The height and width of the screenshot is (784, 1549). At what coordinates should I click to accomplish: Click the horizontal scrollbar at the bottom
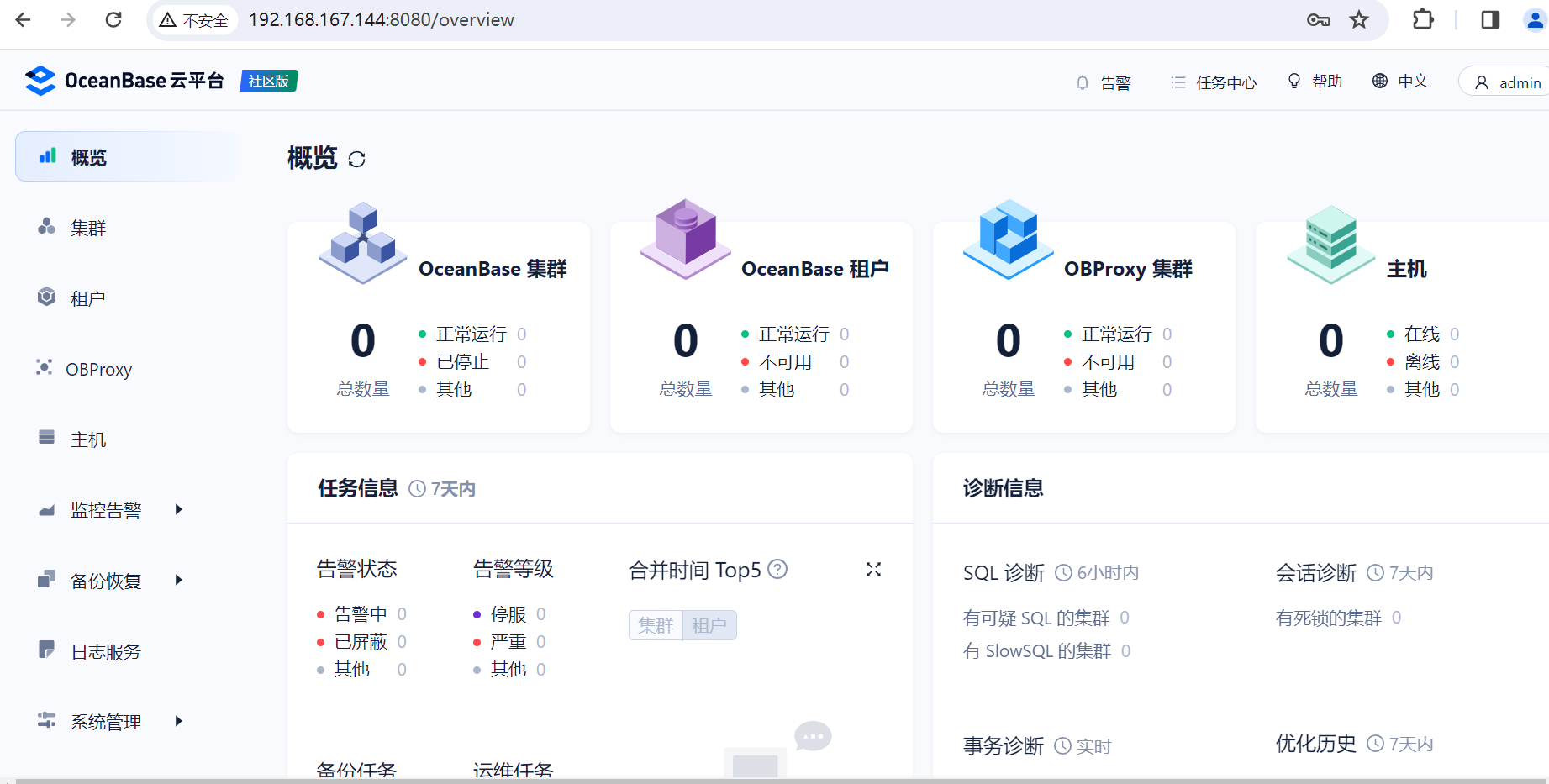[782, 781]
